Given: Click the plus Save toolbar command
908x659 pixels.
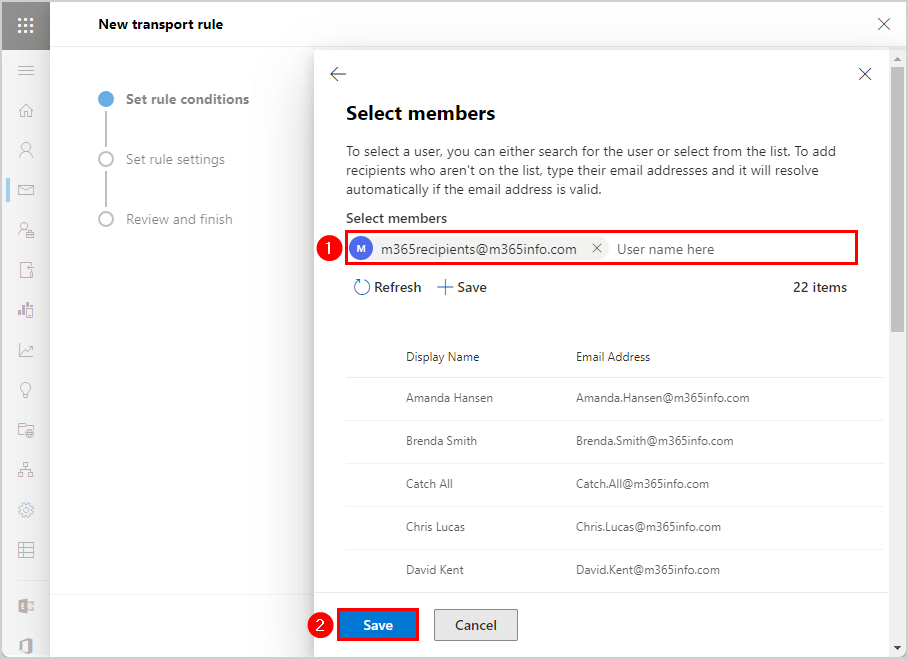Looking at the screenshot, I should [x=462, y=287].
